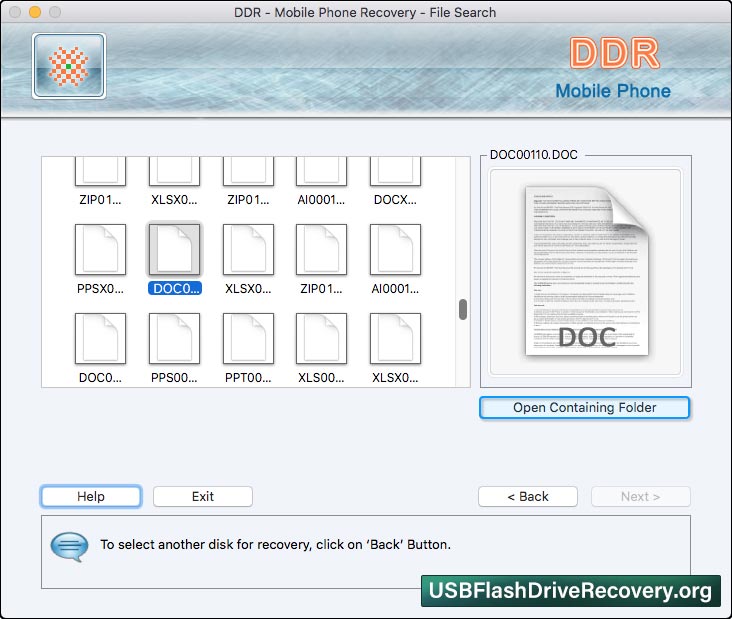Click the Next > button
This screenshot has width=732, height=619.
[x=640, y=496]
